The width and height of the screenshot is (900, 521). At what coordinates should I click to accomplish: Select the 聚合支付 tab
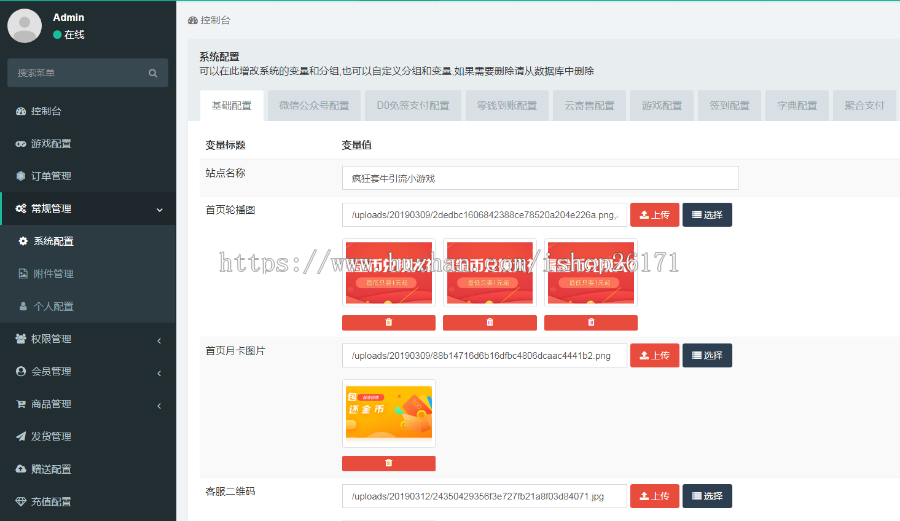coord(864,106)
